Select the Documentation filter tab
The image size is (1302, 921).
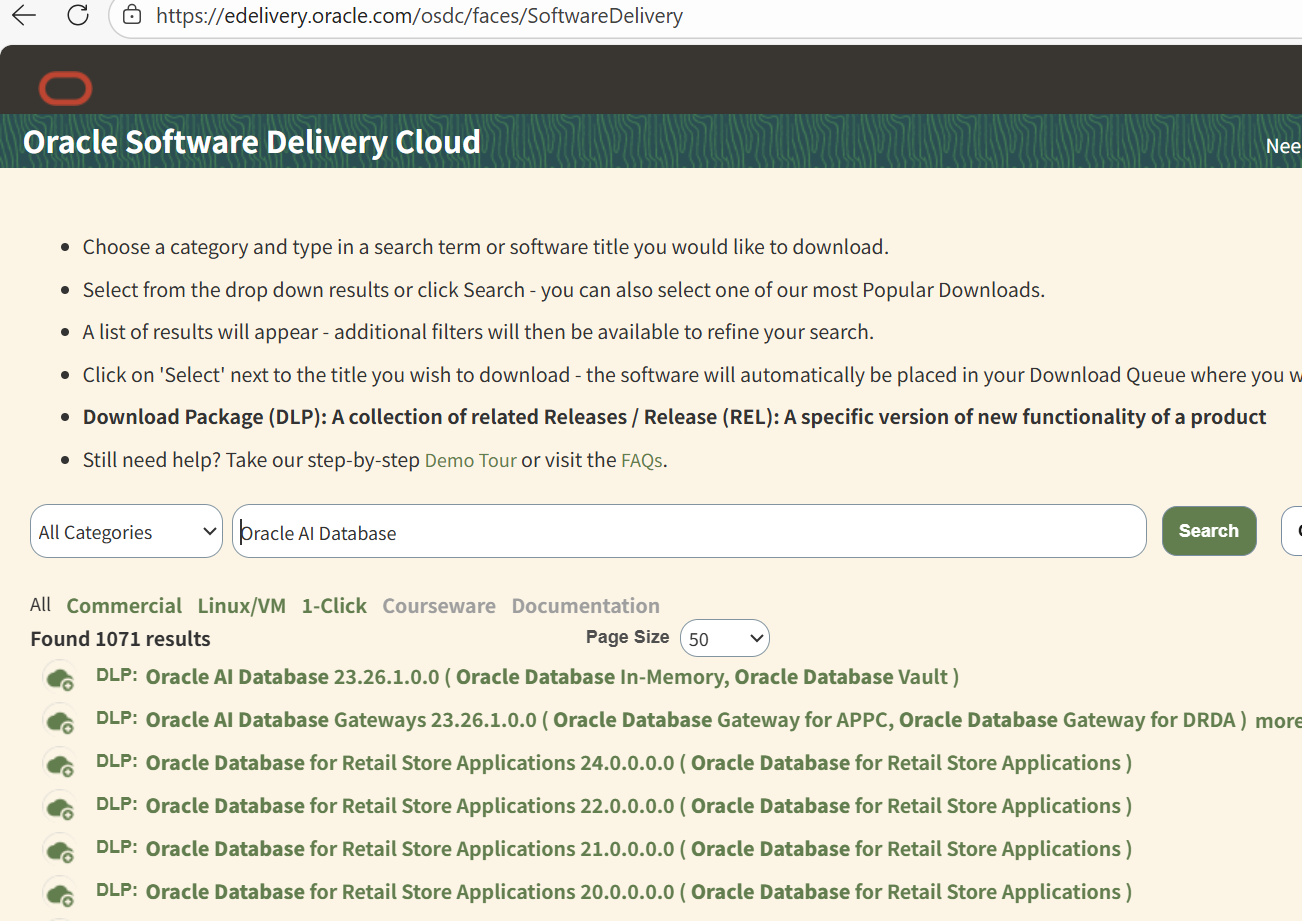[x=586, y=606]
